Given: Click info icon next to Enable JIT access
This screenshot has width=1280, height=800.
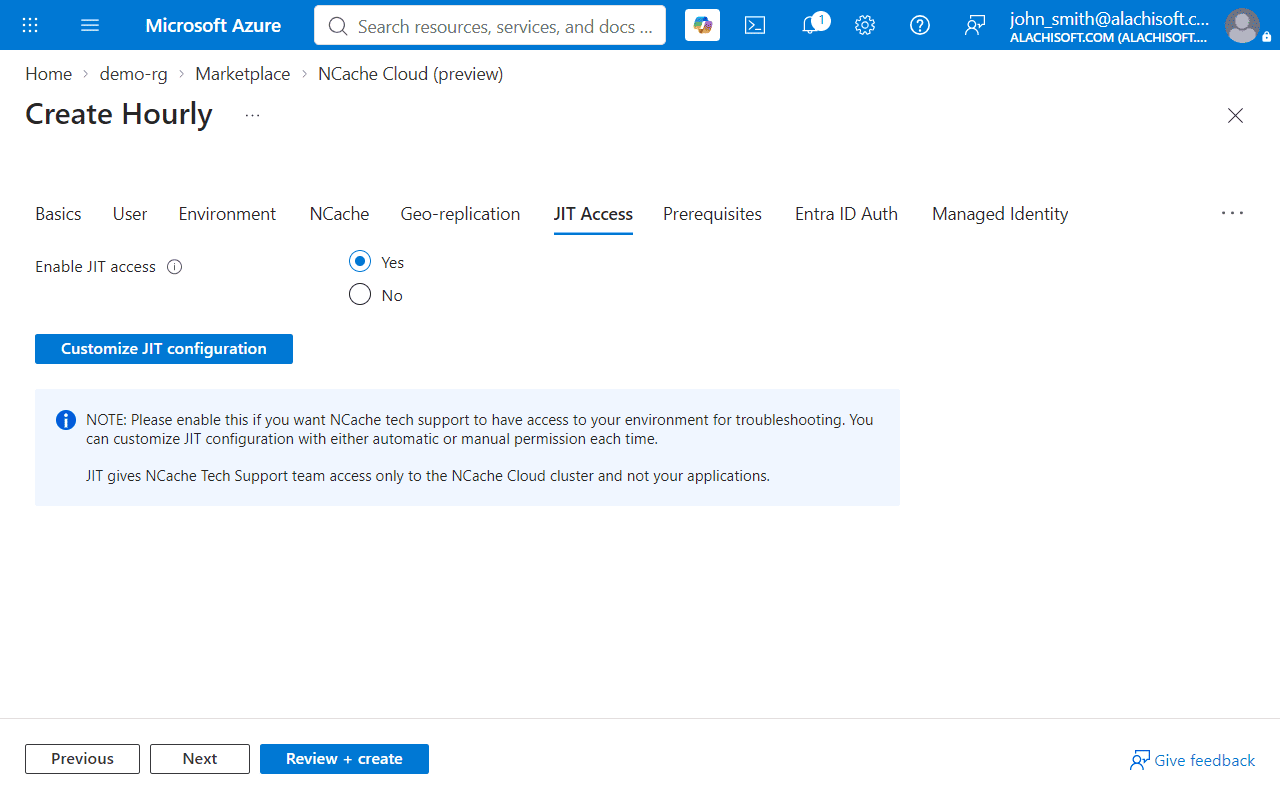Looking at the screenshot, I should [174, 267].
